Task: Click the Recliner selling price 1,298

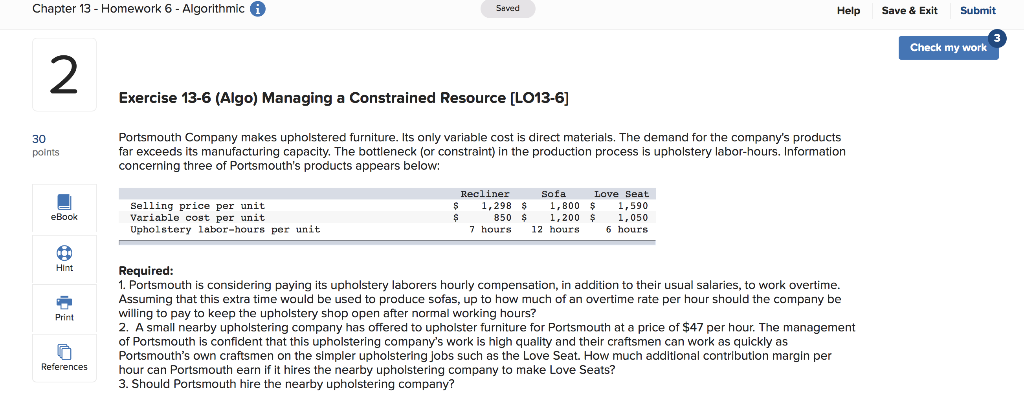Action: (496, 206)
